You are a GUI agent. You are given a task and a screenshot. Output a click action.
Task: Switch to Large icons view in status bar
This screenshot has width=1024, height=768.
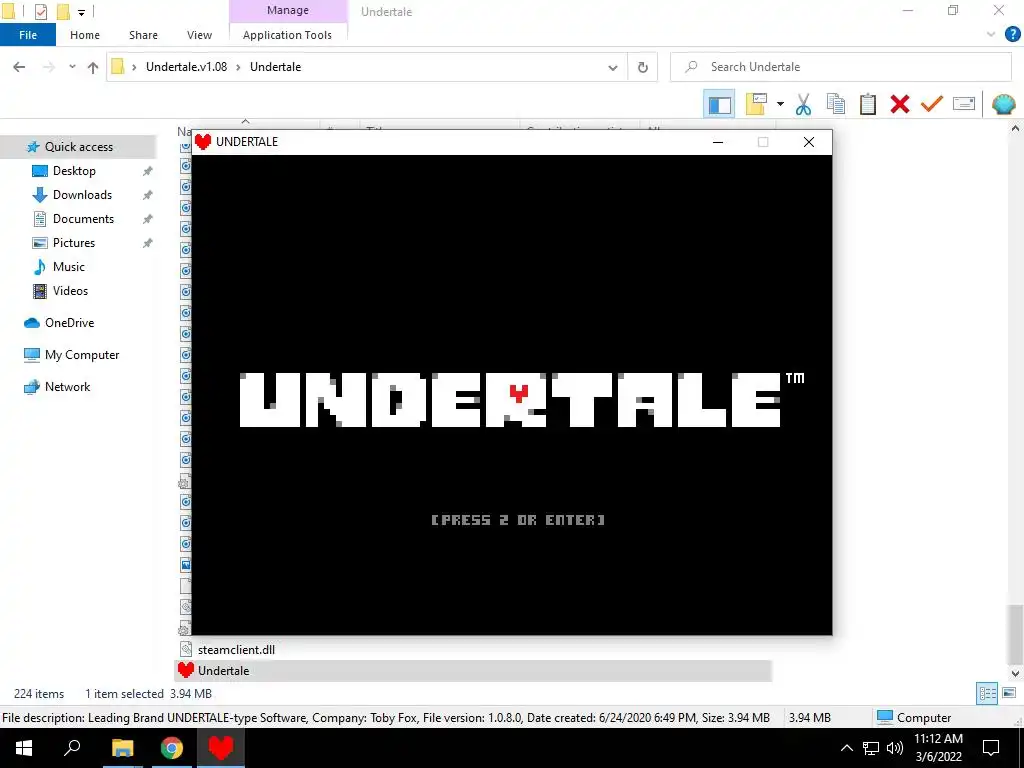1009,694
